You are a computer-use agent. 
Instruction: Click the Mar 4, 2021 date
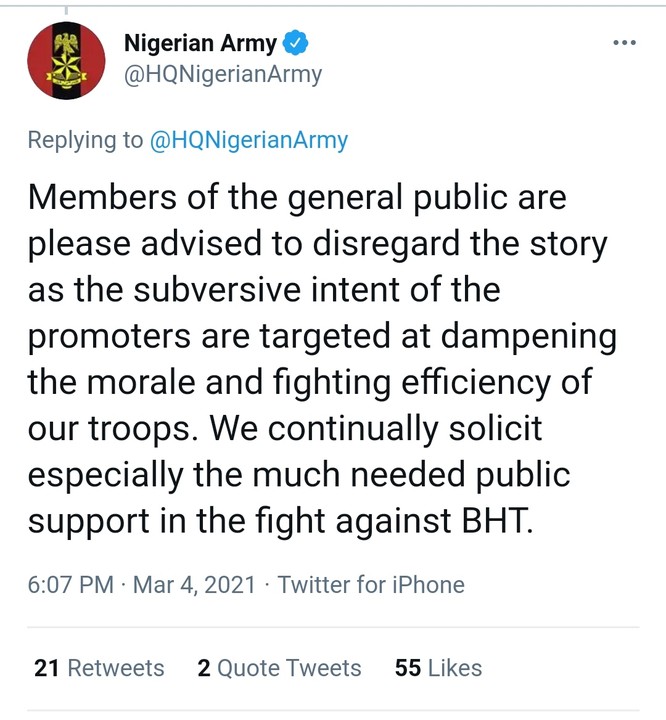click(x=194, y=584)
